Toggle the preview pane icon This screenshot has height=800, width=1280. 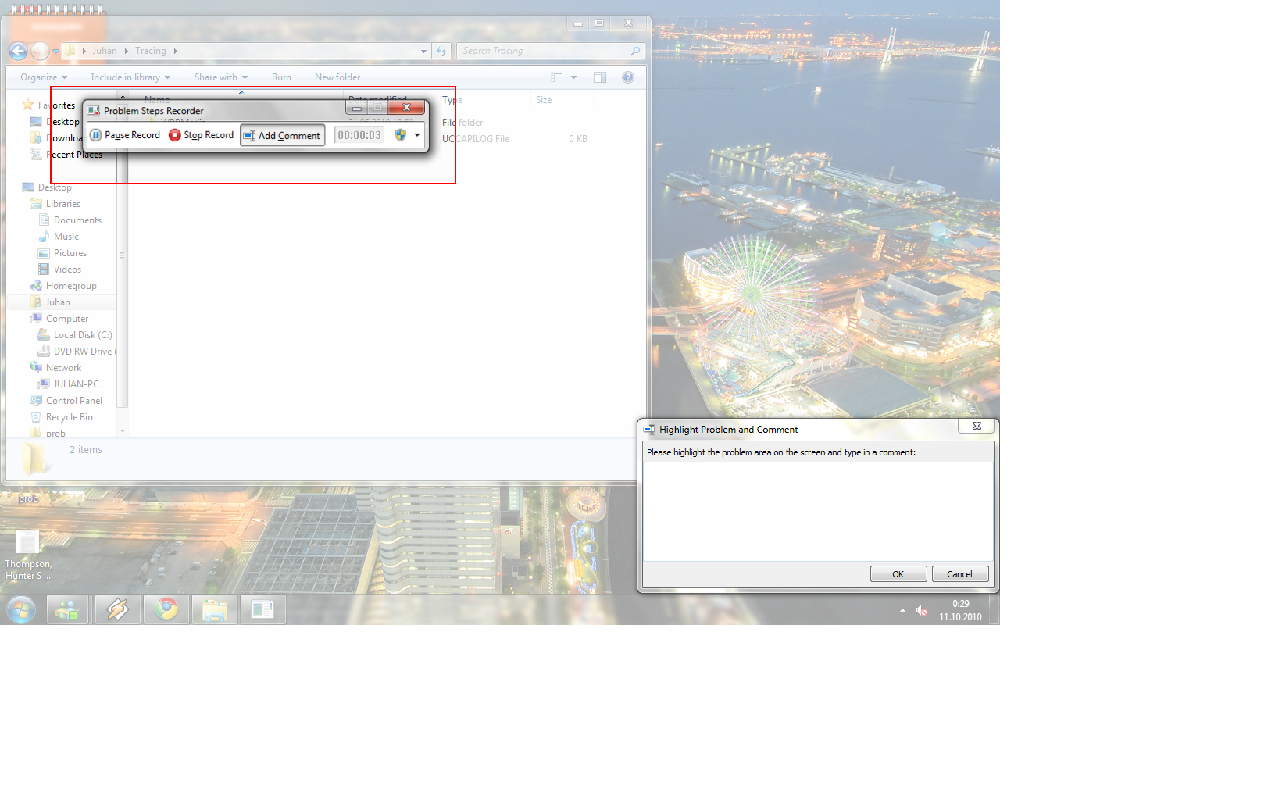(600, 77)
